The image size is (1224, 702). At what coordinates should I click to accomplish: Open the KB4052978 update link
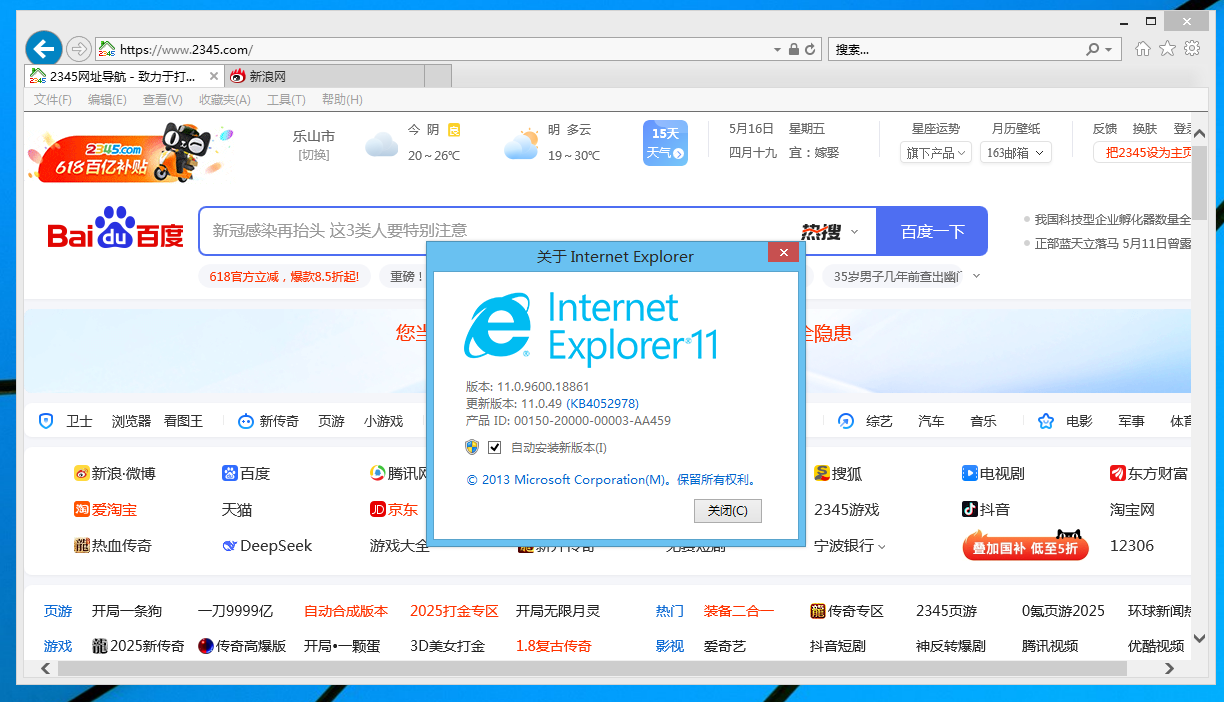[x=603, y=404]
